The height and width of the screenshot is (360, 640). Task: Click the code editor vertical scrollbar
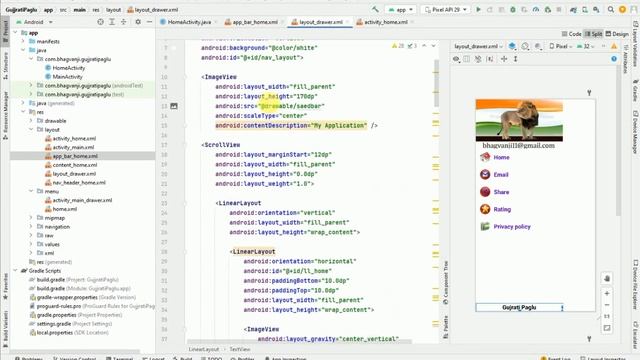coord(436,84)
